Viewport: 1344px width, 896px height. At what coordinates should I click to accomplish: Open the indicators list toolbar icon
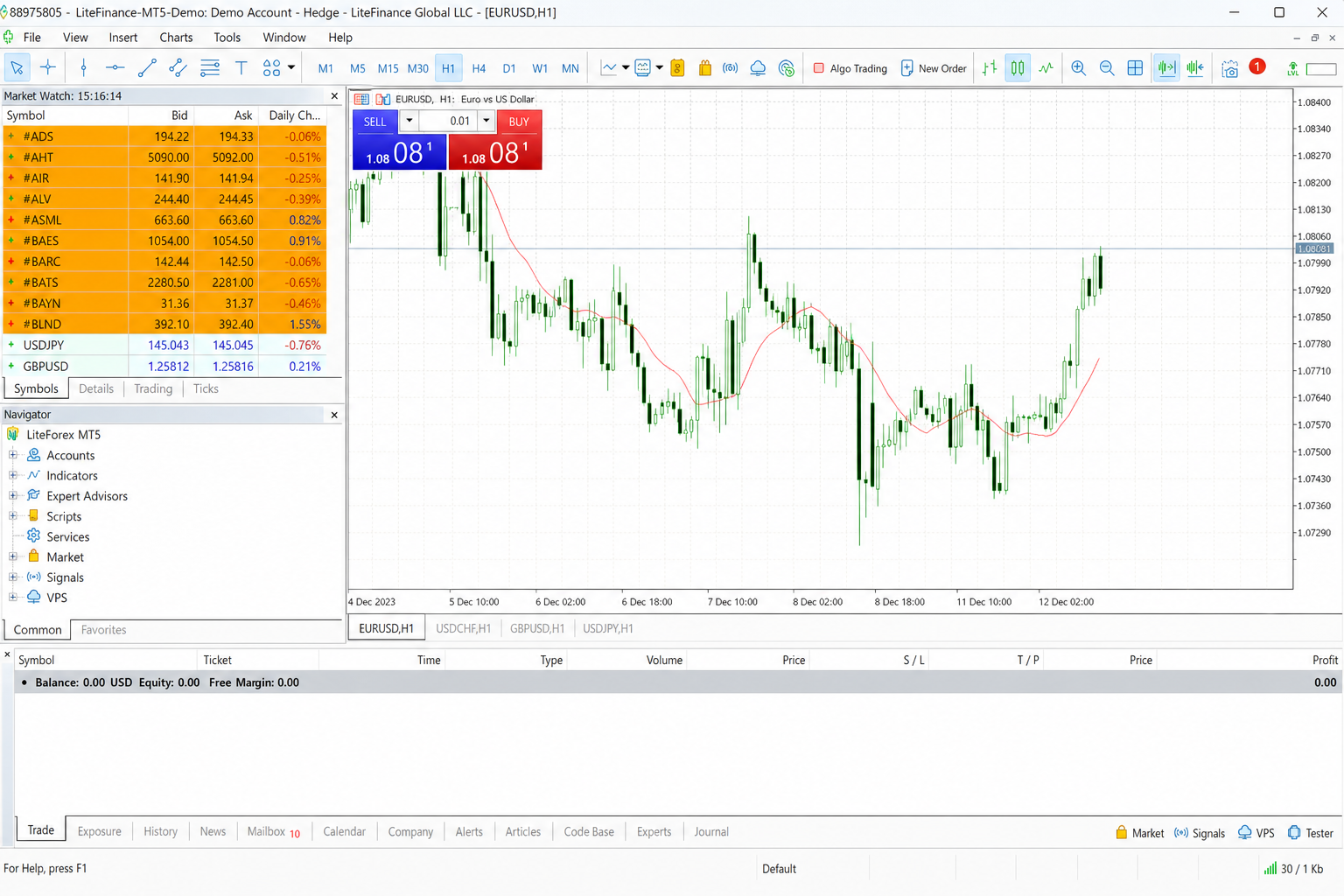(x=608, y=67)
